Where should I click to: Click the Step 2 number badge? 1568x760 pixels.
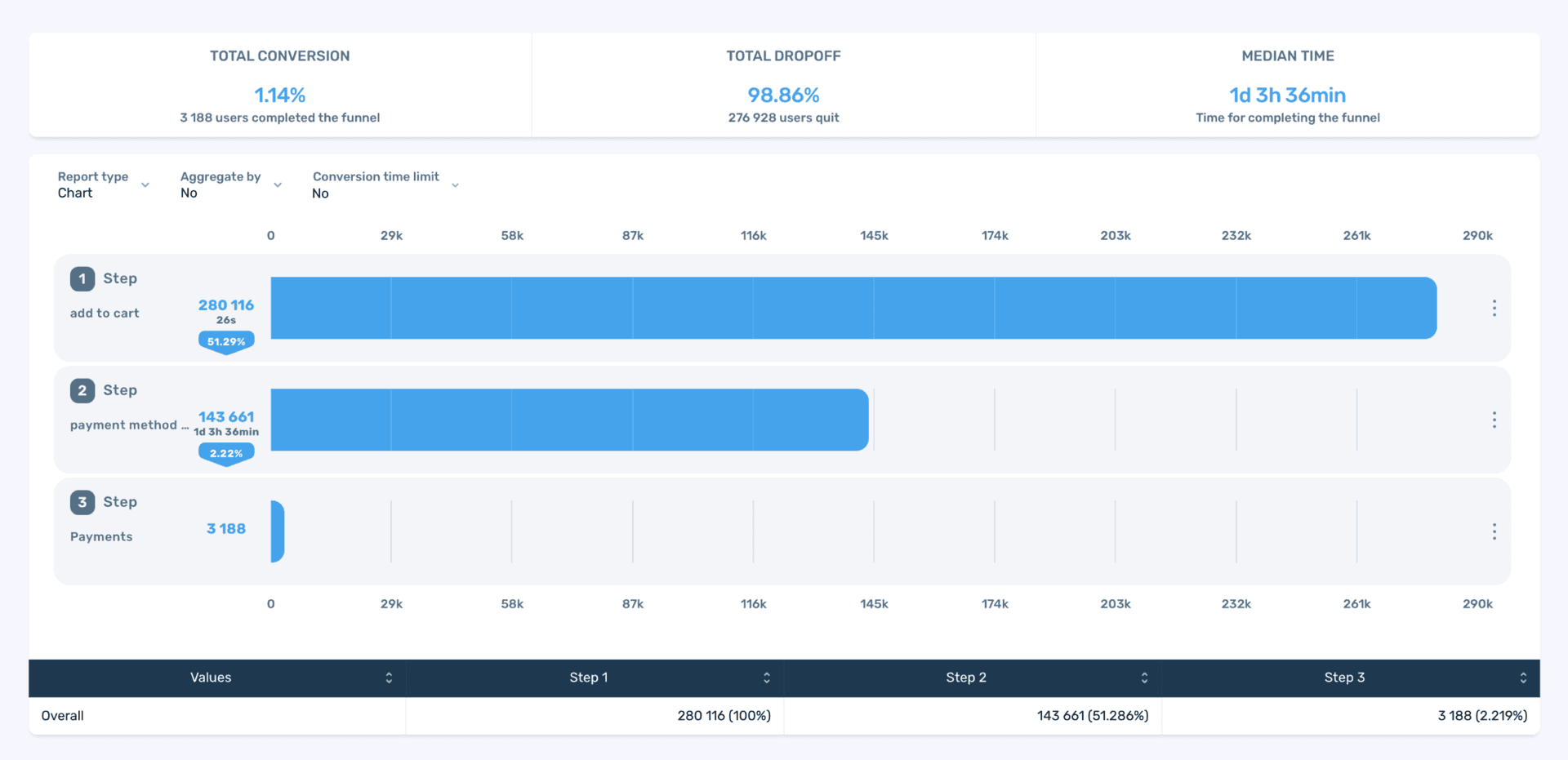82,390
